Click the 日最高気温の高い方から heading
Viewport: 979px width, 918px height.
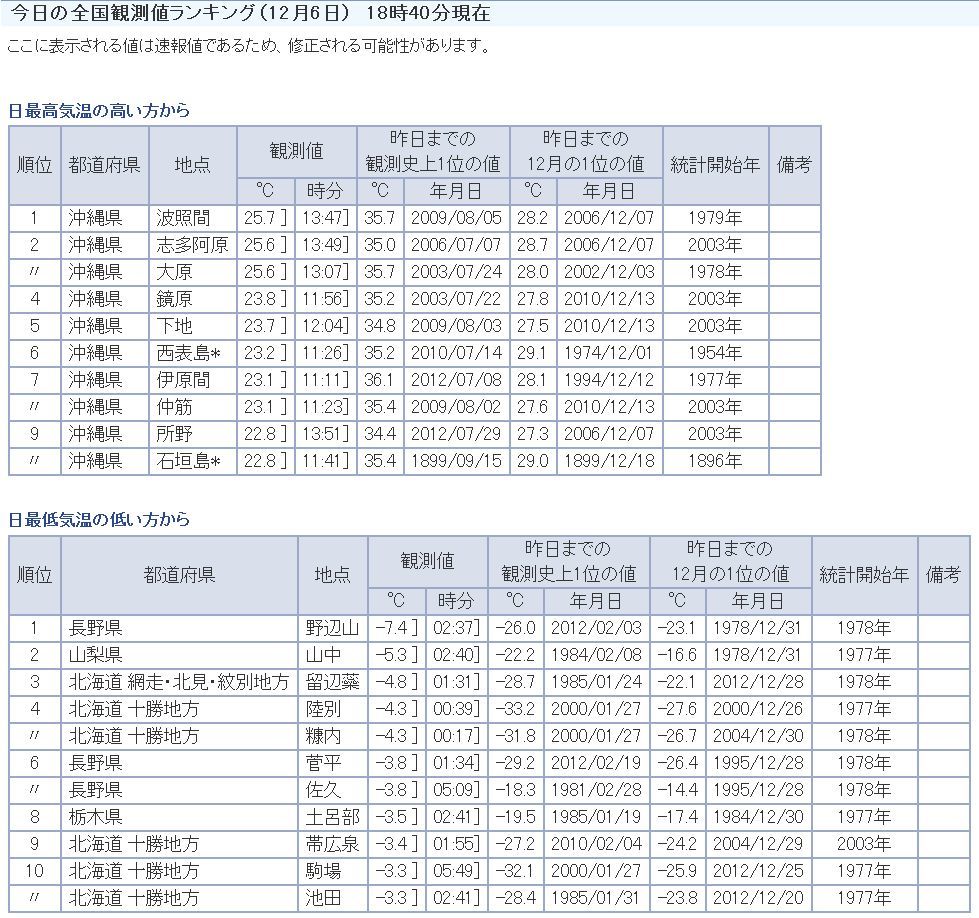point(99,111)
